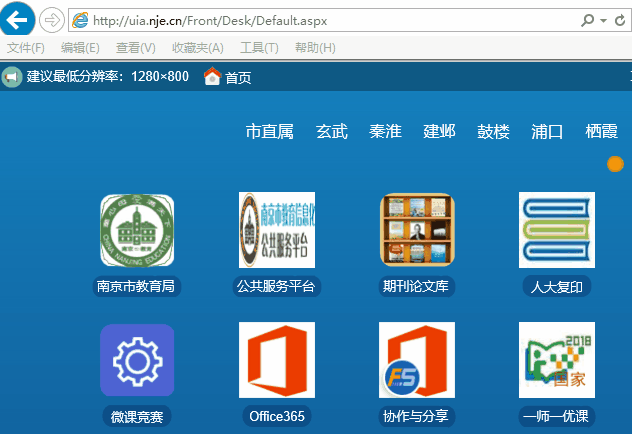This screenshot has width=632, height=434.
Task: Click the orange page indicator dot
Action: click(615, 164)
